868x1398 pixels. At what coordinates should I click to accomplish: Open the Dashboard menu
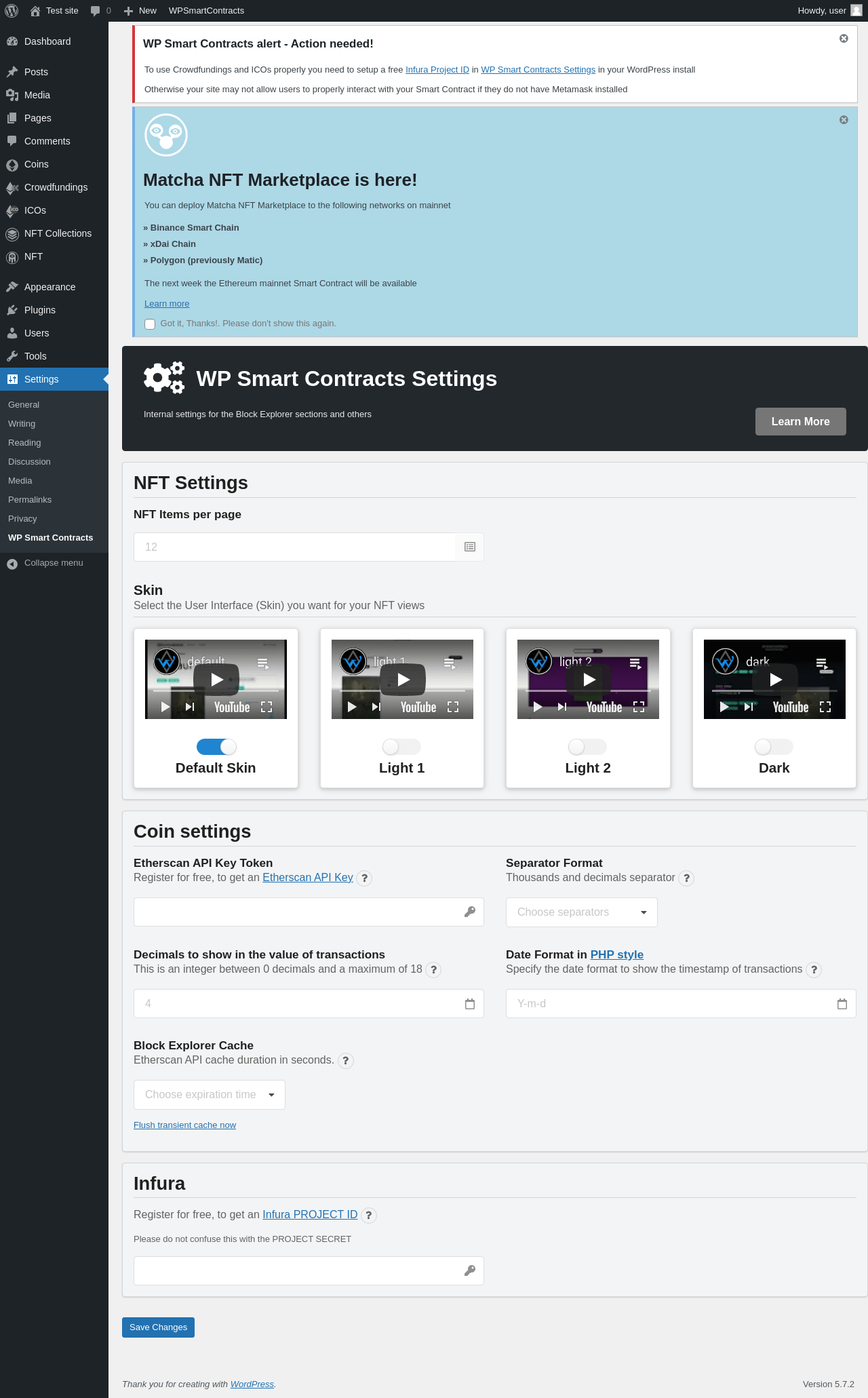click(54, 41)
